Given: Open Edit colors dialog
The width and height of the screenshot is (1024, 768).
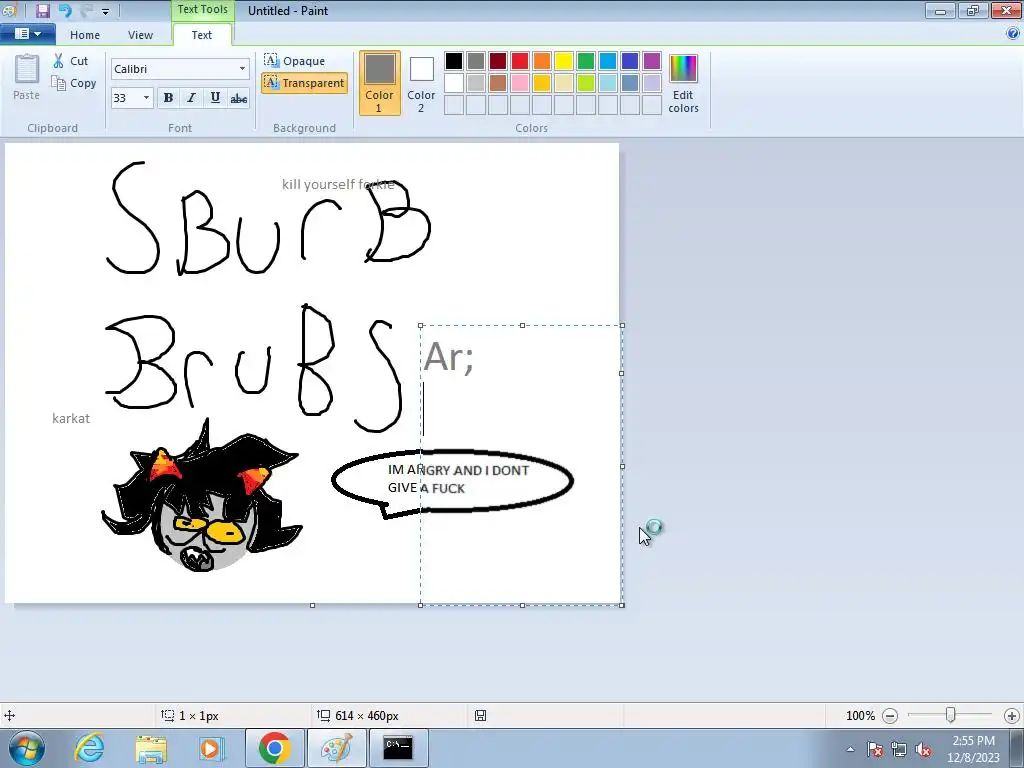Looking at the screenshot, I should click(x=683, y=83).
